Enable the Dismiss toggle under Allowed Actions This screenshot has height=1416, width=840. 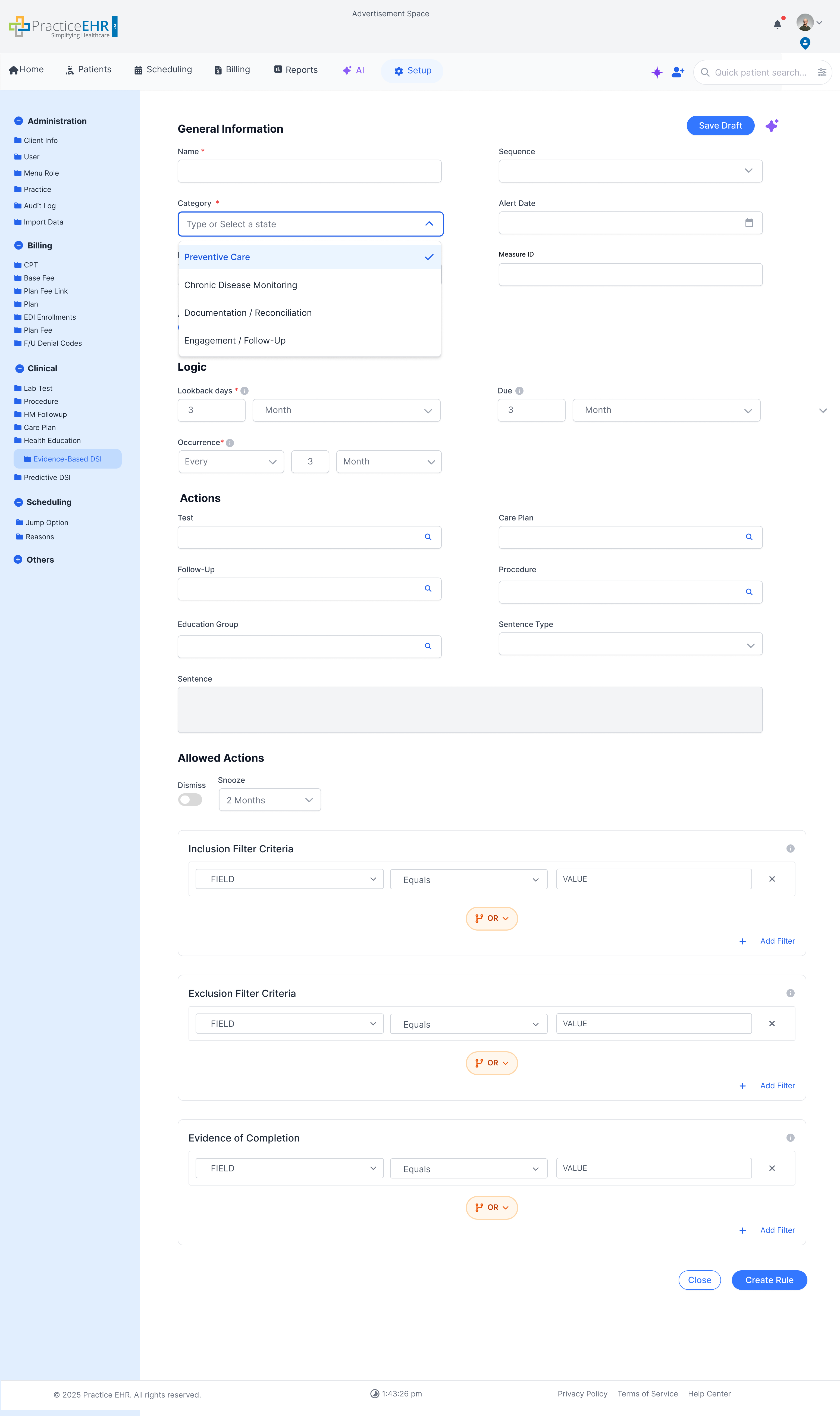tap(190, 799)
